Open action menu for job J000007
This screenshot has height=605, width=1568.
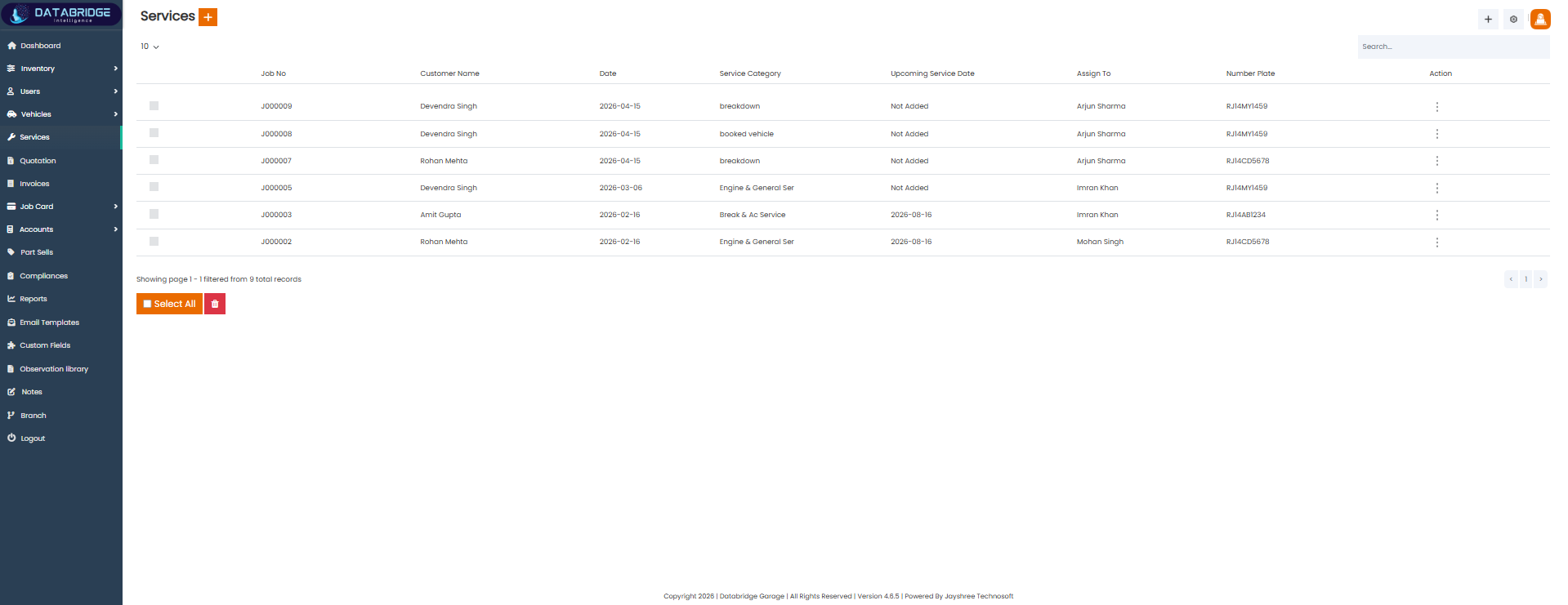pyautogui.click(x=1436, y=161)
